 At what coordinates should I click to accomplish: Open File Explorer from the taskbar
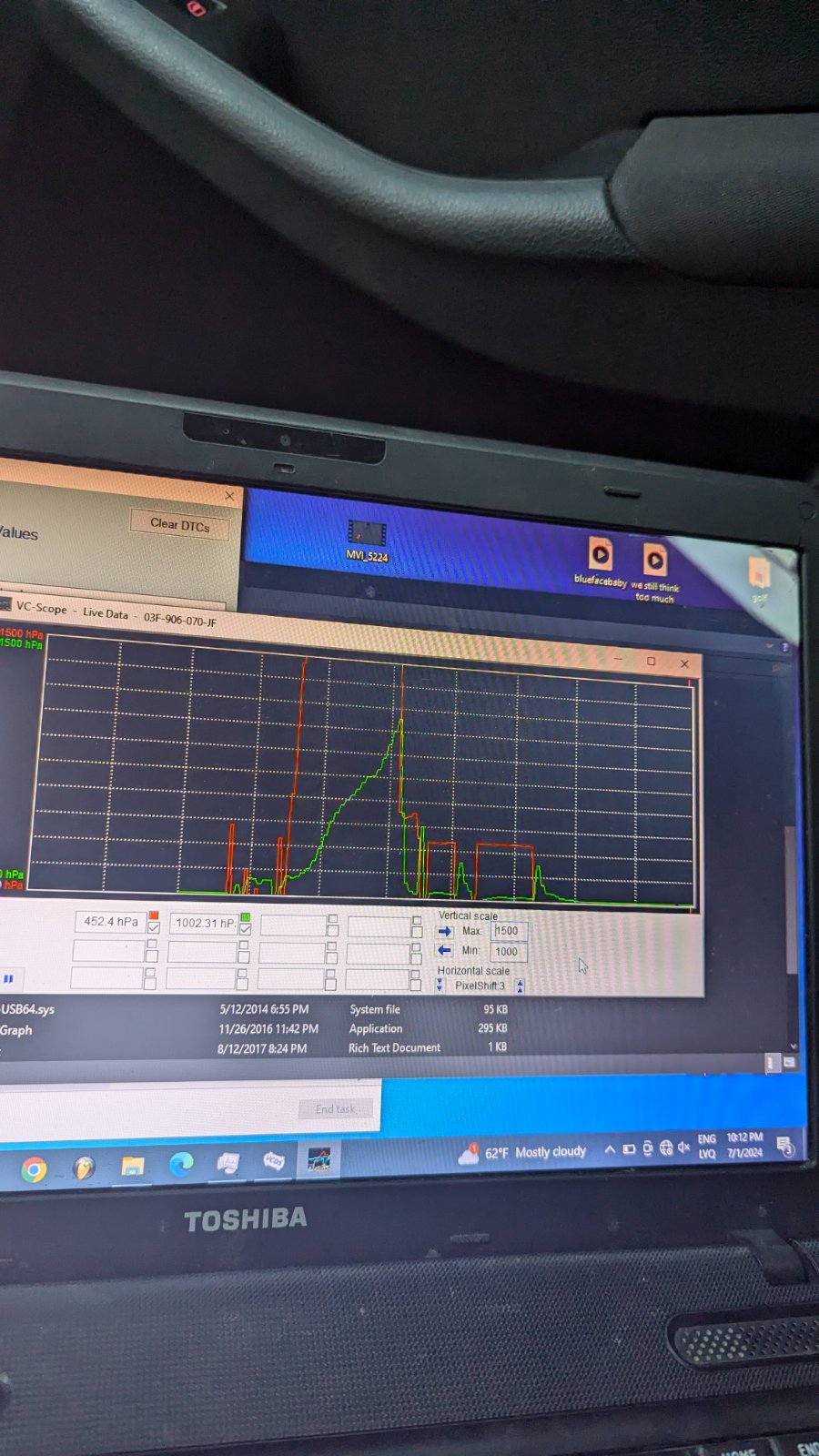point(133,1167)
